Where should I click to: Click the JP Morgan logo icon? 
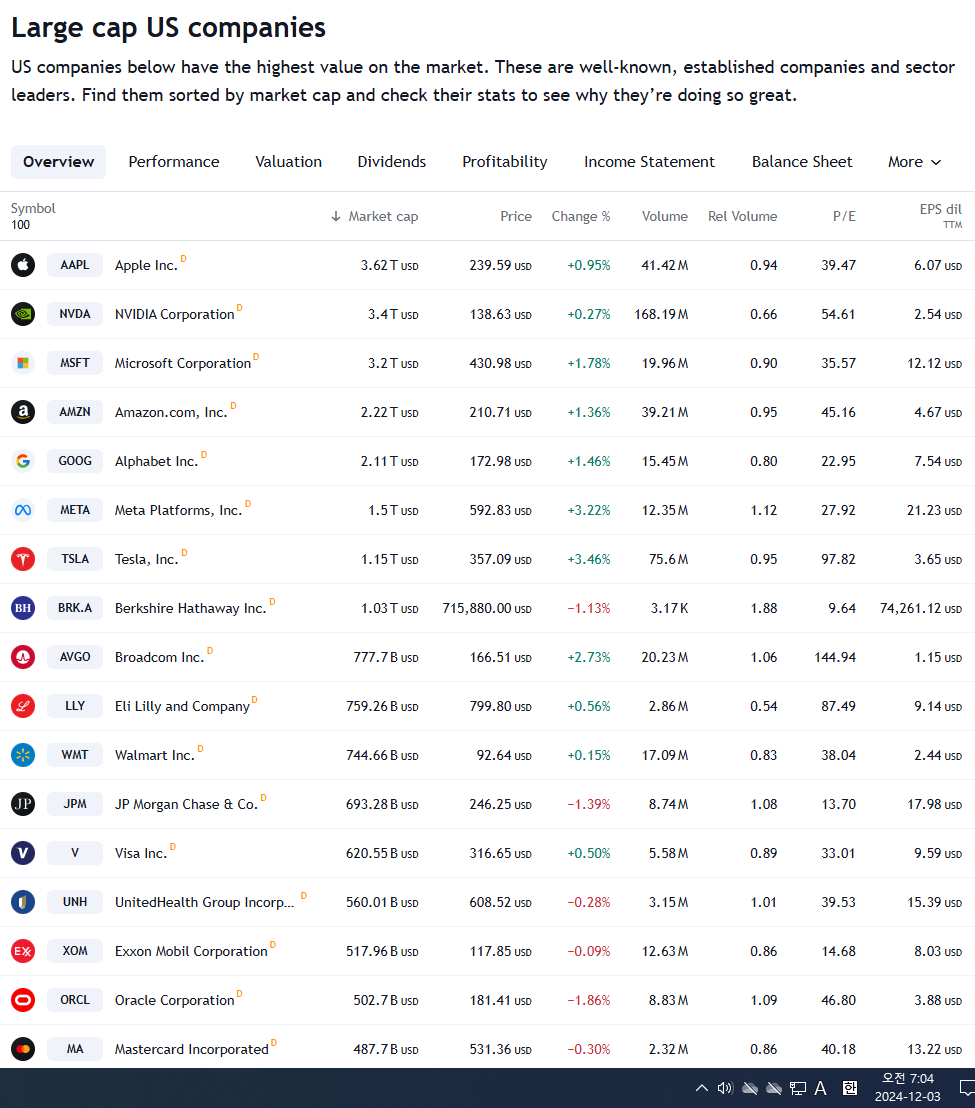coord(23,804)
